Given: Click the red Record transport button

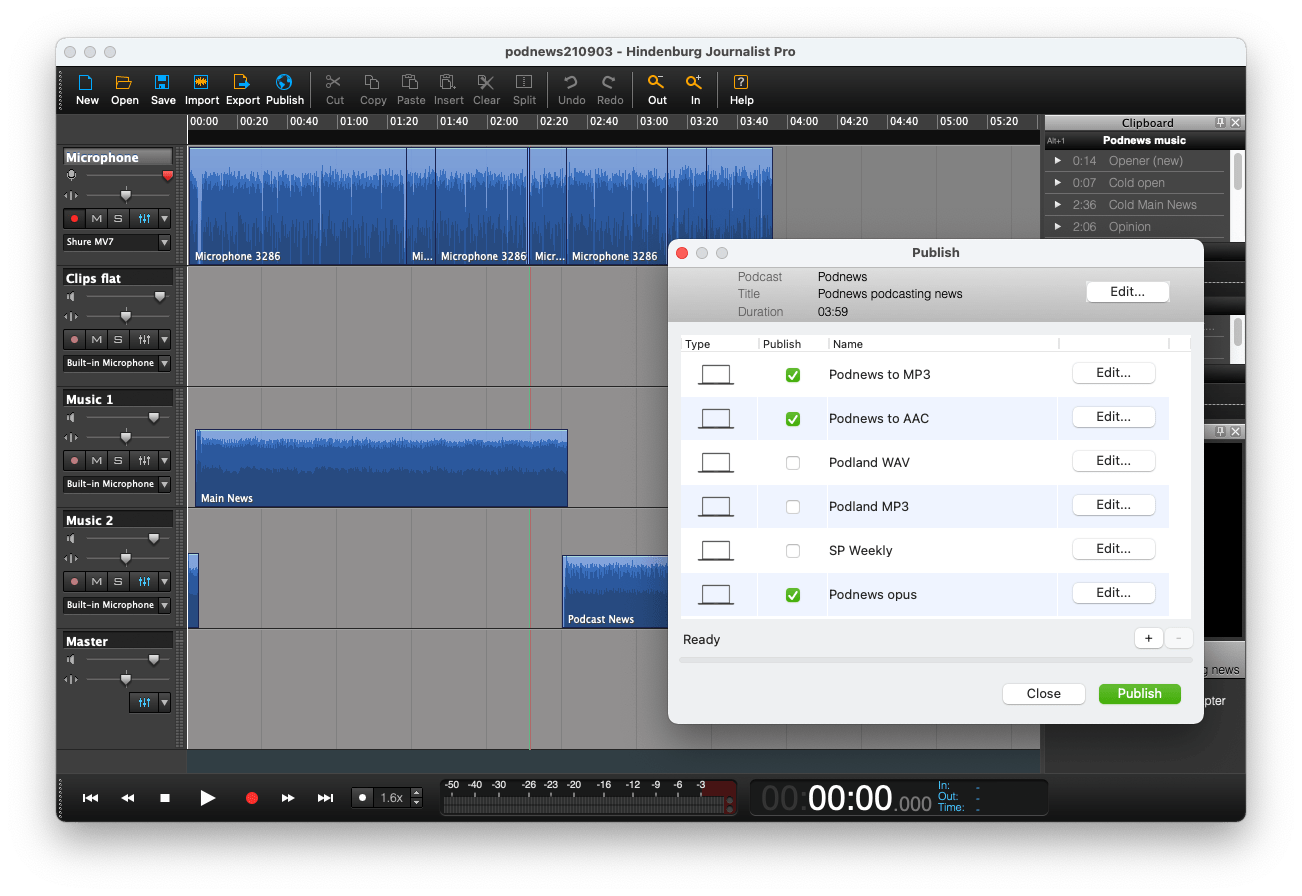Looking at the screenshot, I should point(252,798).
